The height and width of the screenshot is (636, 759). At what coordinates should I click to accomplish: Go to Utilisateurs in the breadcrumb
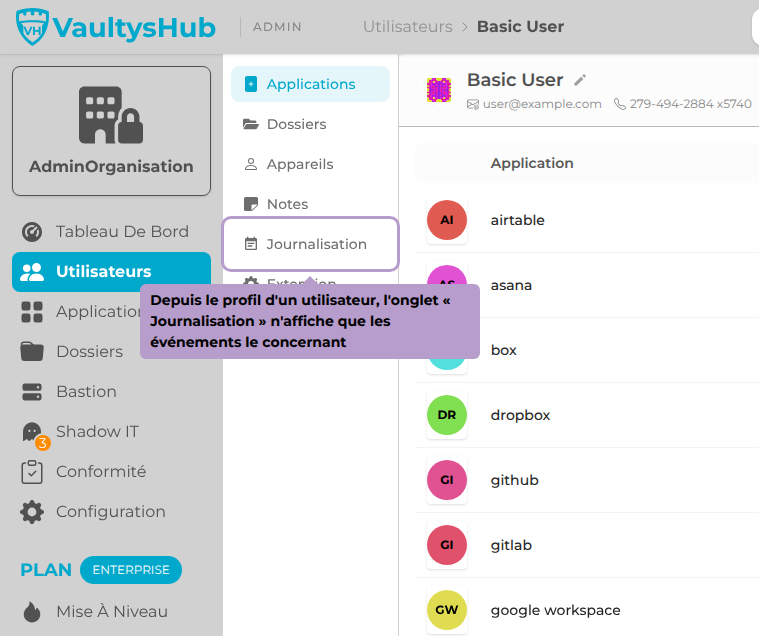[x=408, y=27]
